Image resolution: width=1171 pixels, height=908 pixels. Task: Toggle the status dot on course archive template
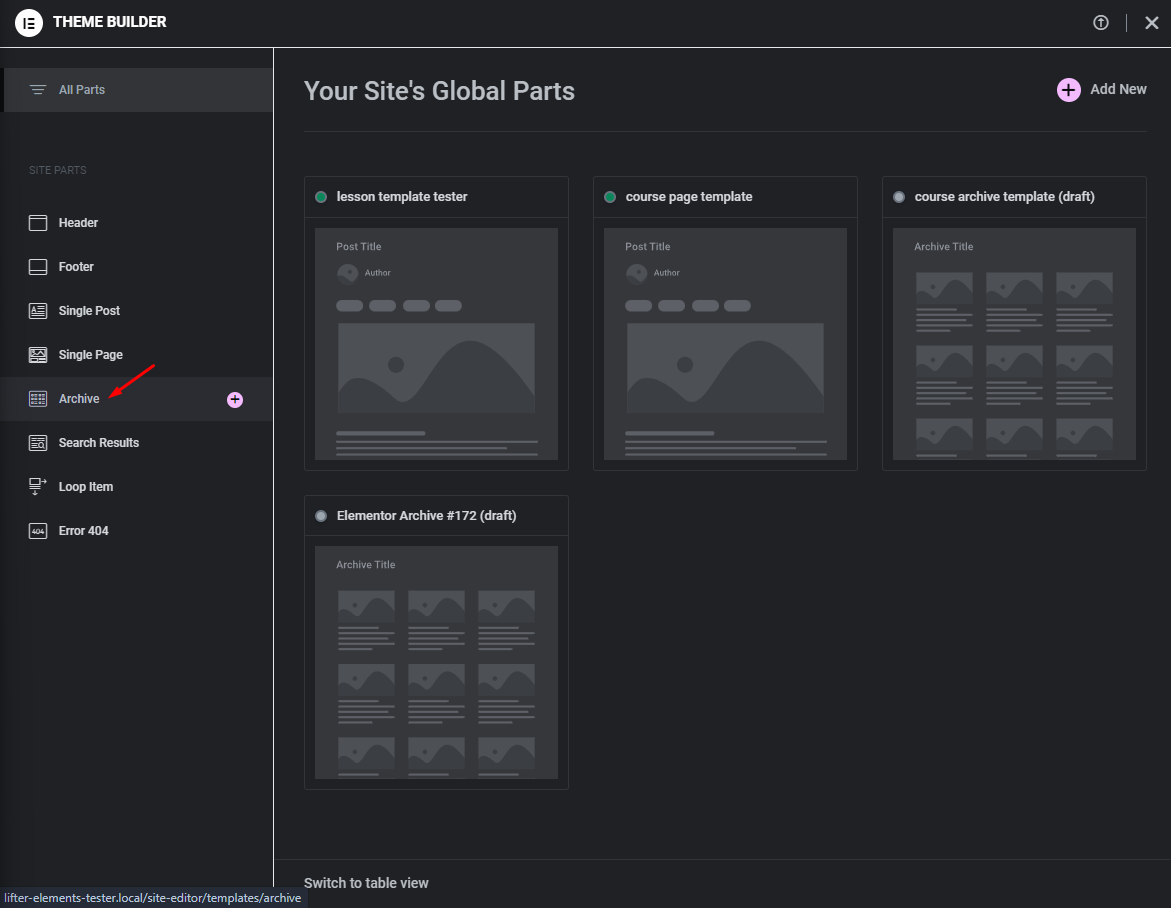pos(898,197)
